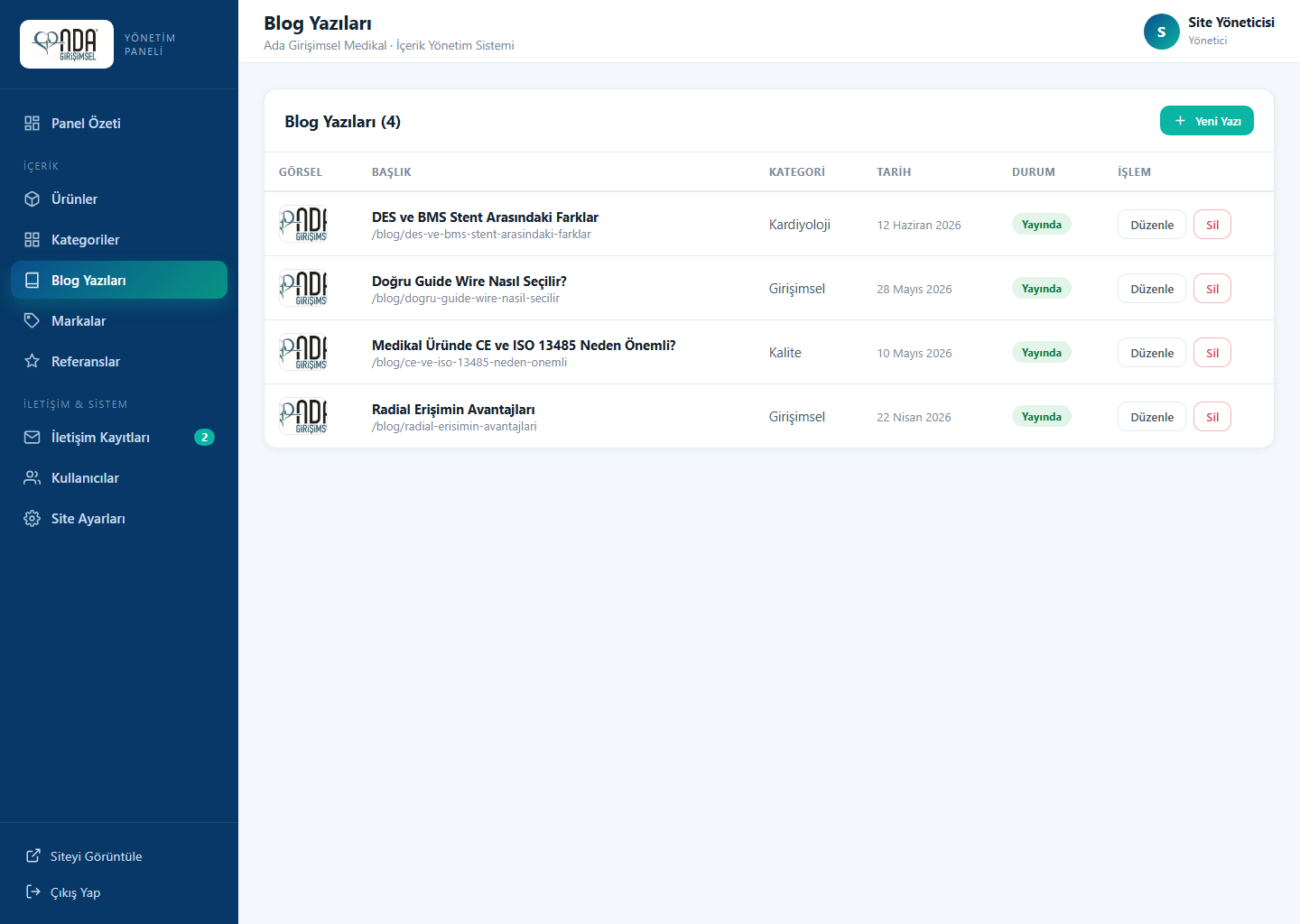1300x924 pixels.
Task: Click the Çıkış Yap logout icon
Action: [33, 892]
